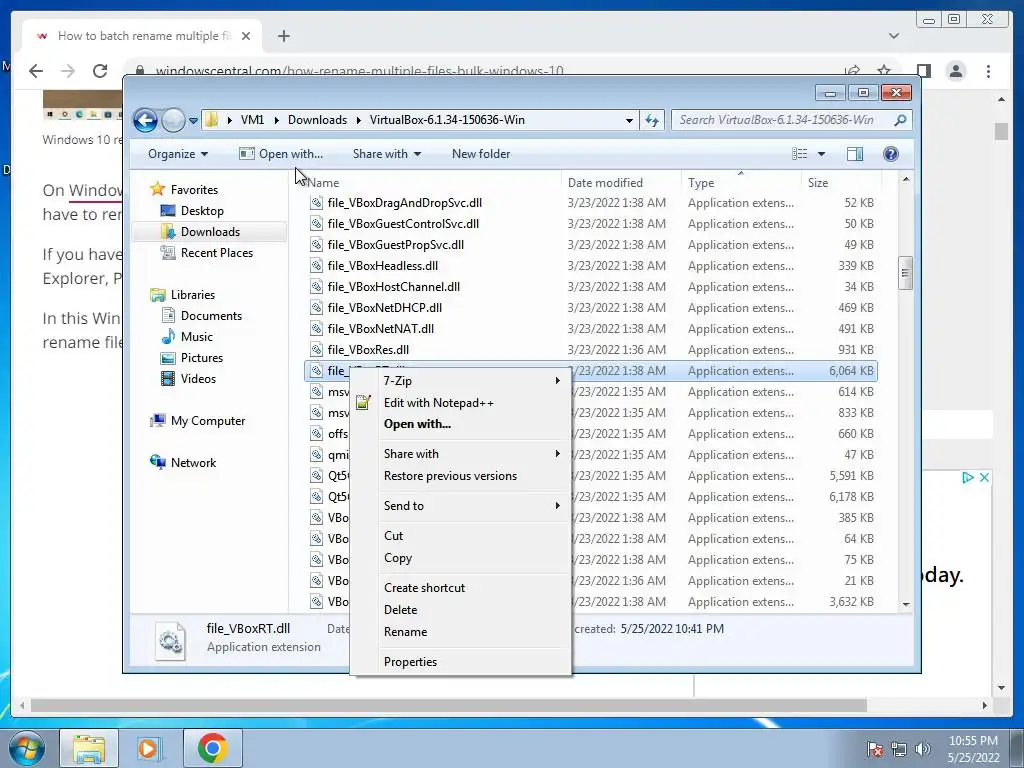Select Network in navigation pane
This screenshot has height=768, width=1024.
[x=193, y=463]
